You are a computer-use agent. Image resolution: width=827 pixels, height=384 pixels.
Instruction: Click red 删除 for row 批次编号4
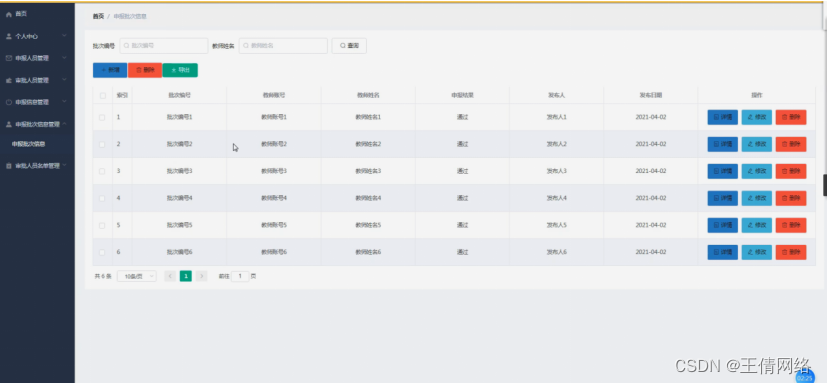coord(791,198)
